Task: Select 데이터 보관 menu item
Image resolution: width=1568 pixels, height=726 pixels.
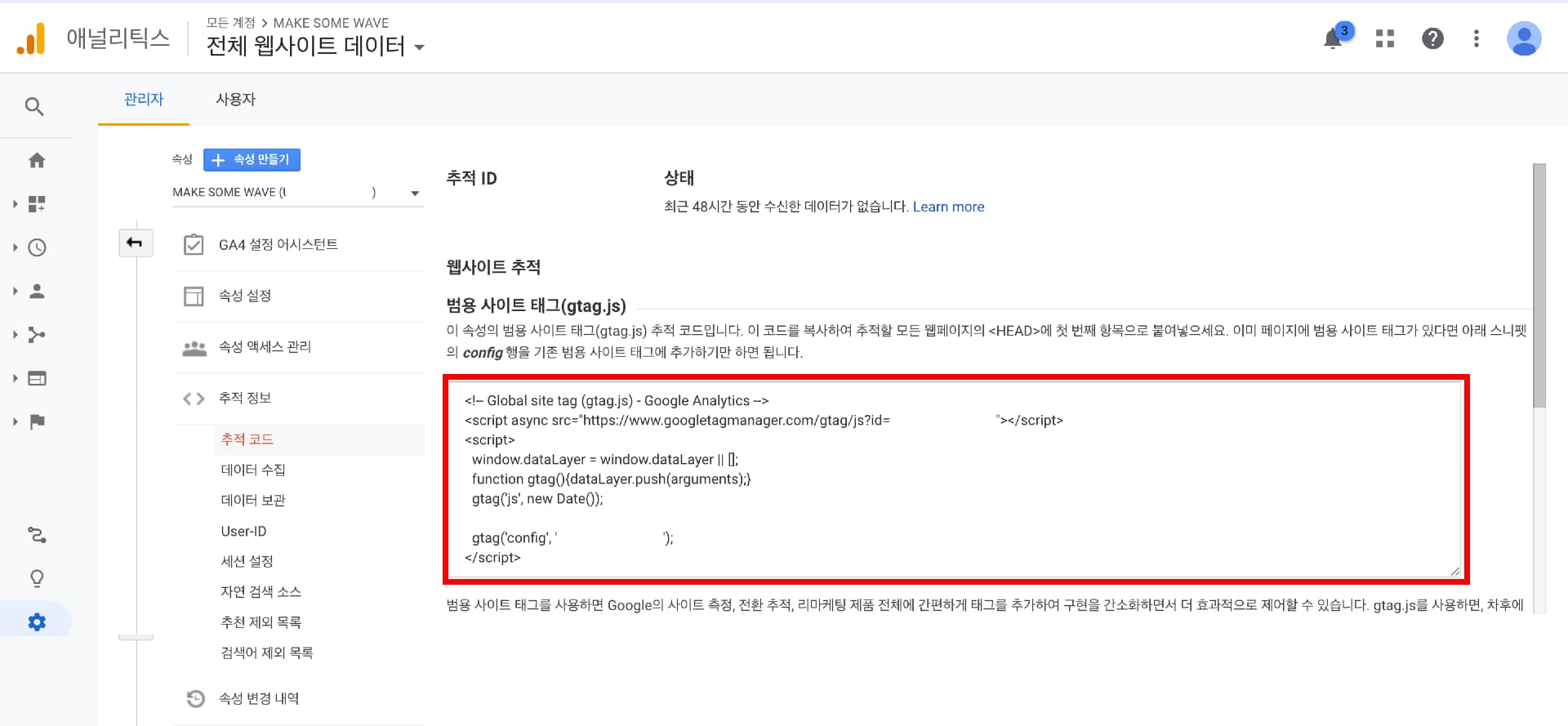Action: coord(253,500)
